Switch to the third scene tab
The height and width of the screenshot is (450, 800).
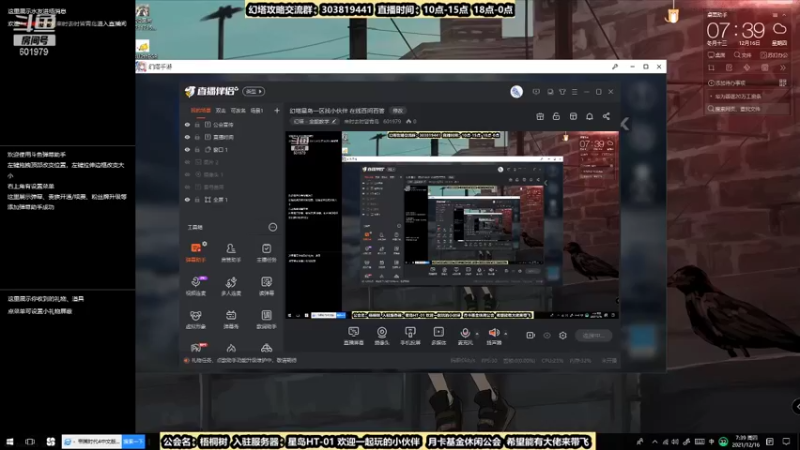(x=238, y=111)
